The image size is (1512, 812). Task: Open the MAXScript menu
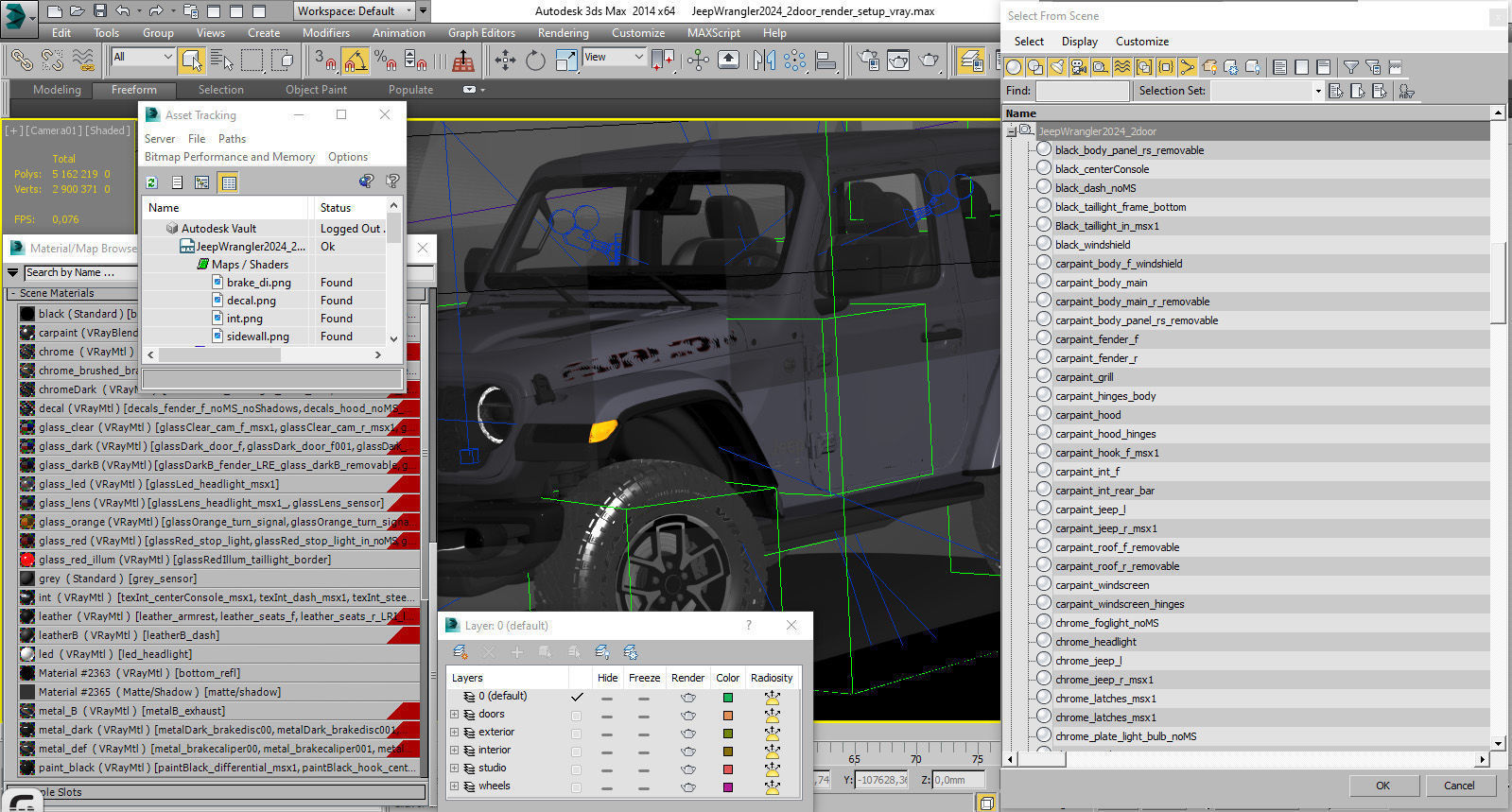tap(713, 32)
